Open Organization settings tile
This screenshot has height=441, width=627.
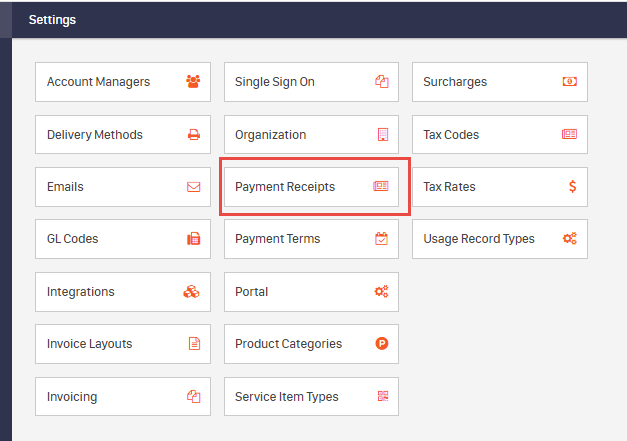[x=312, y=135]
